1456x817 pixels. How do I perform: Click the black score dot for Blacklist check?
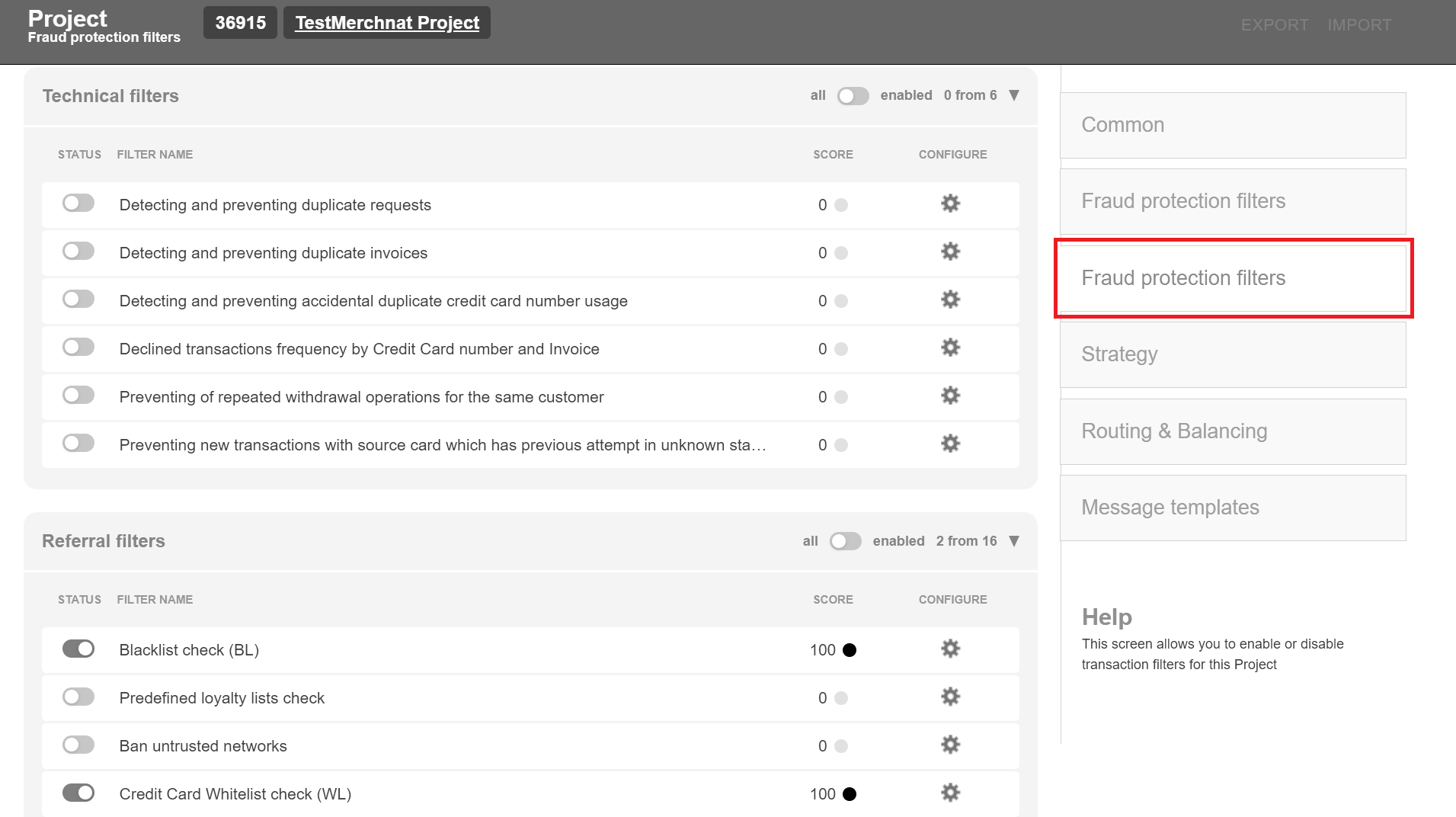(850, 650)
